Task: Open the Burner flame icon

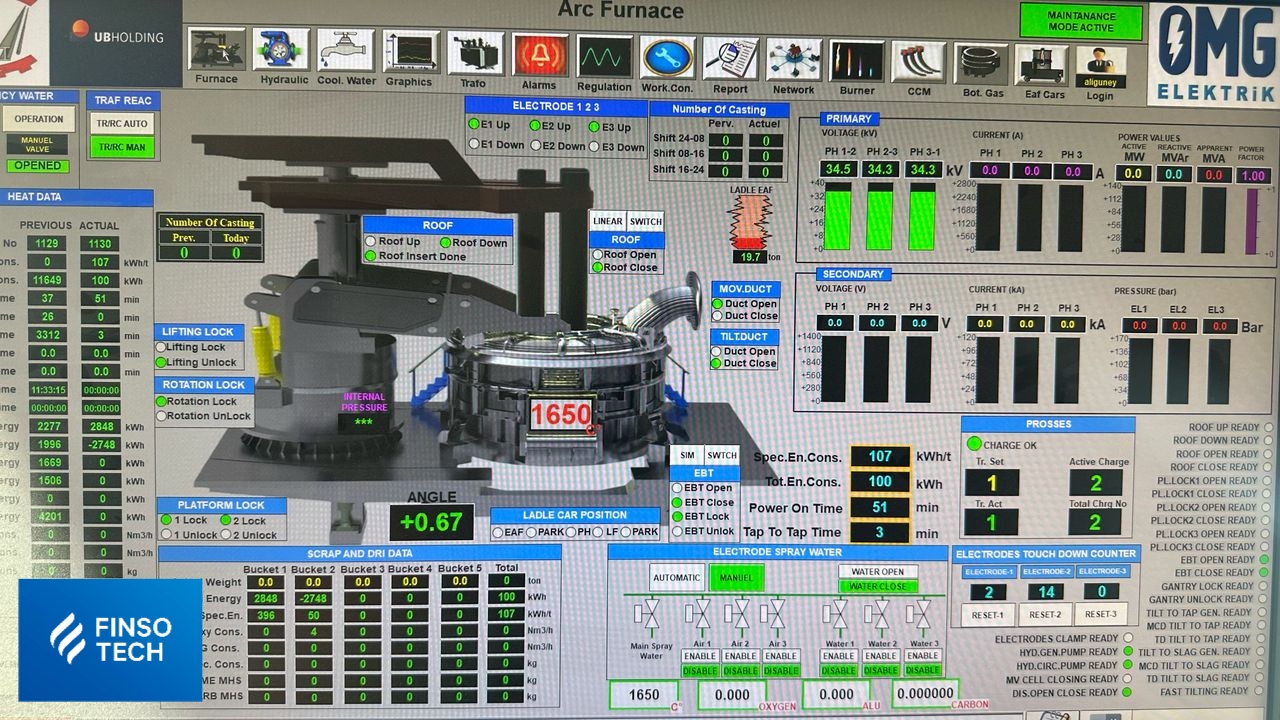Action: pos(857,61)
